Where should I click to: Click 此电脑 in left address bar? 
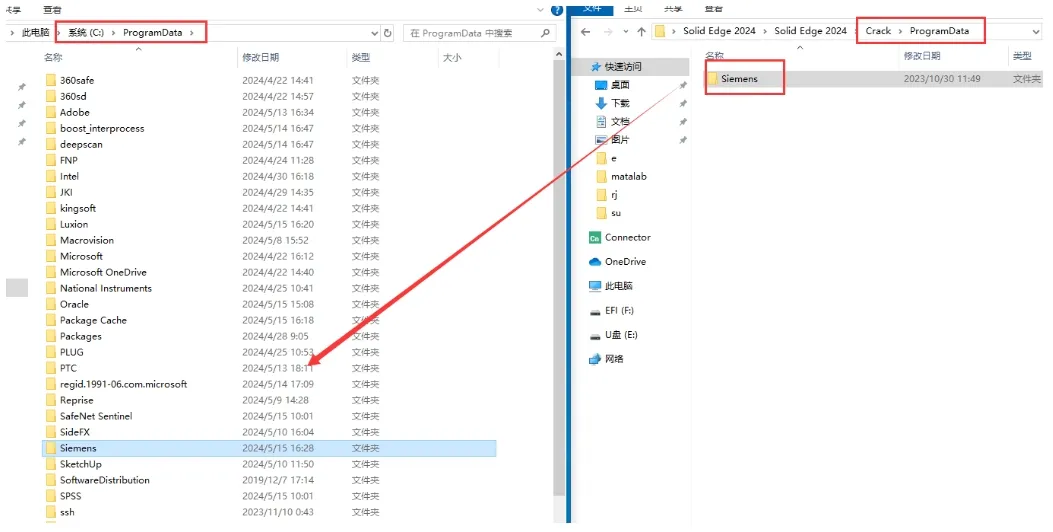click(36, 33)
